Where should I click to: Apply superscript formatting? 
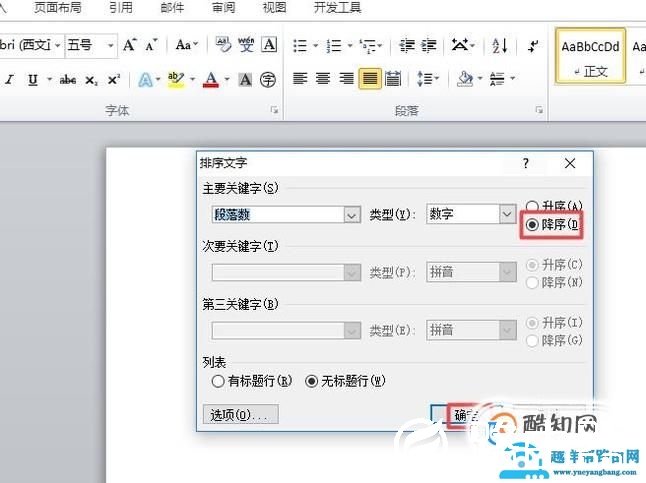tap(114, 79)
